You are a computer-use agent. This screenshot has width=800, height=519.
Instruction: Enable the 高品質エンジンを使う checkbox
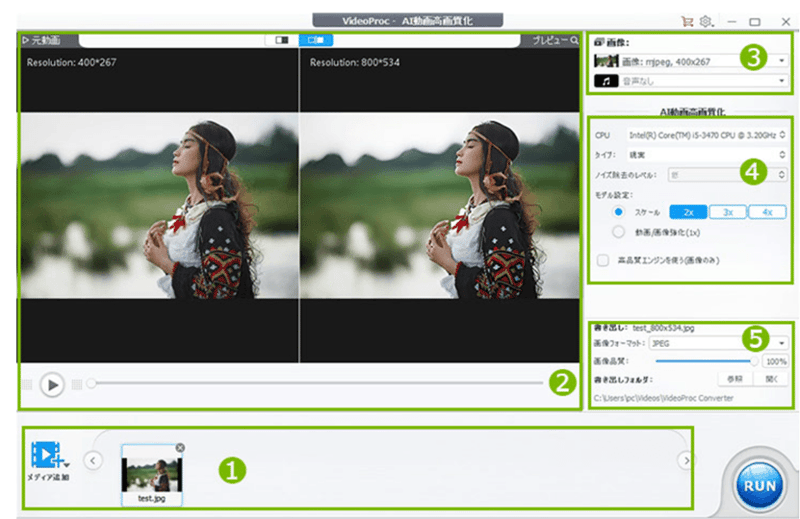602,260
